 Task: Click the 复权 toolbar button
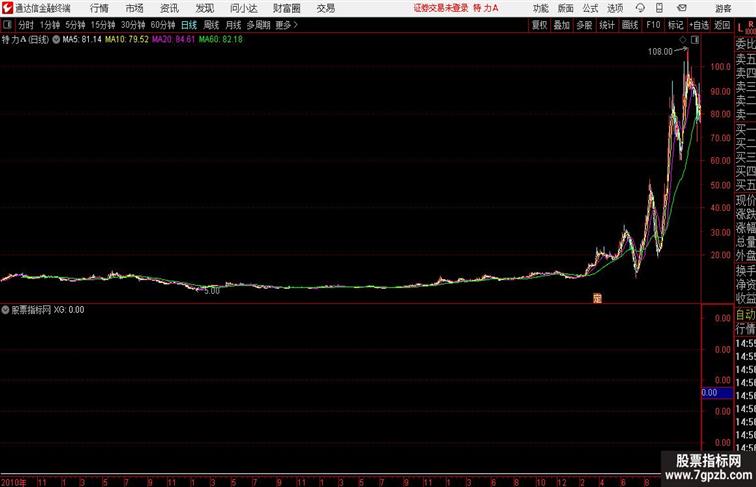coord(540,25)
